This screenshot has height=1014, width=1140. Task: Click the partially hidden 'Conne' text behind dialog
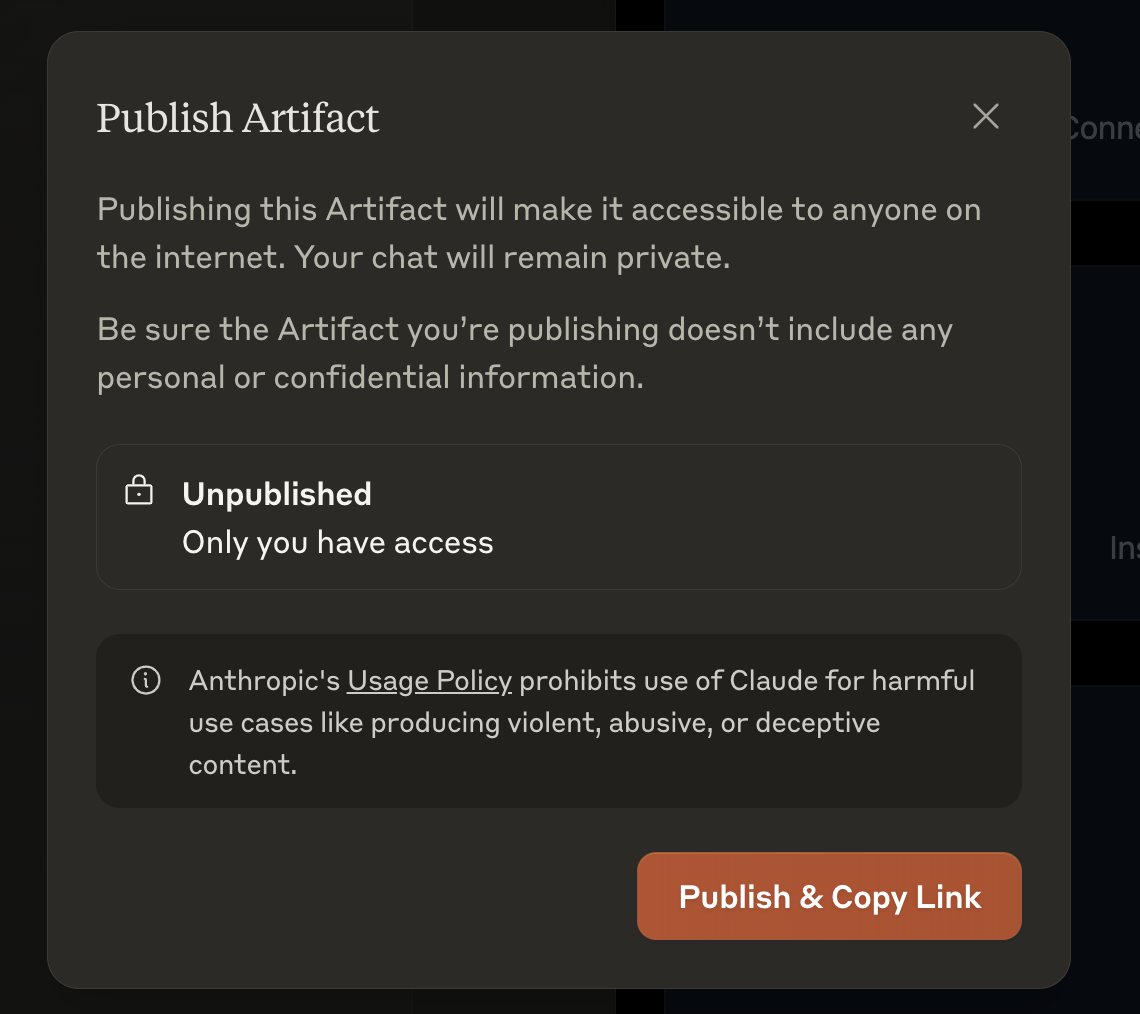pyautogui.click(x=1104, y=129)
